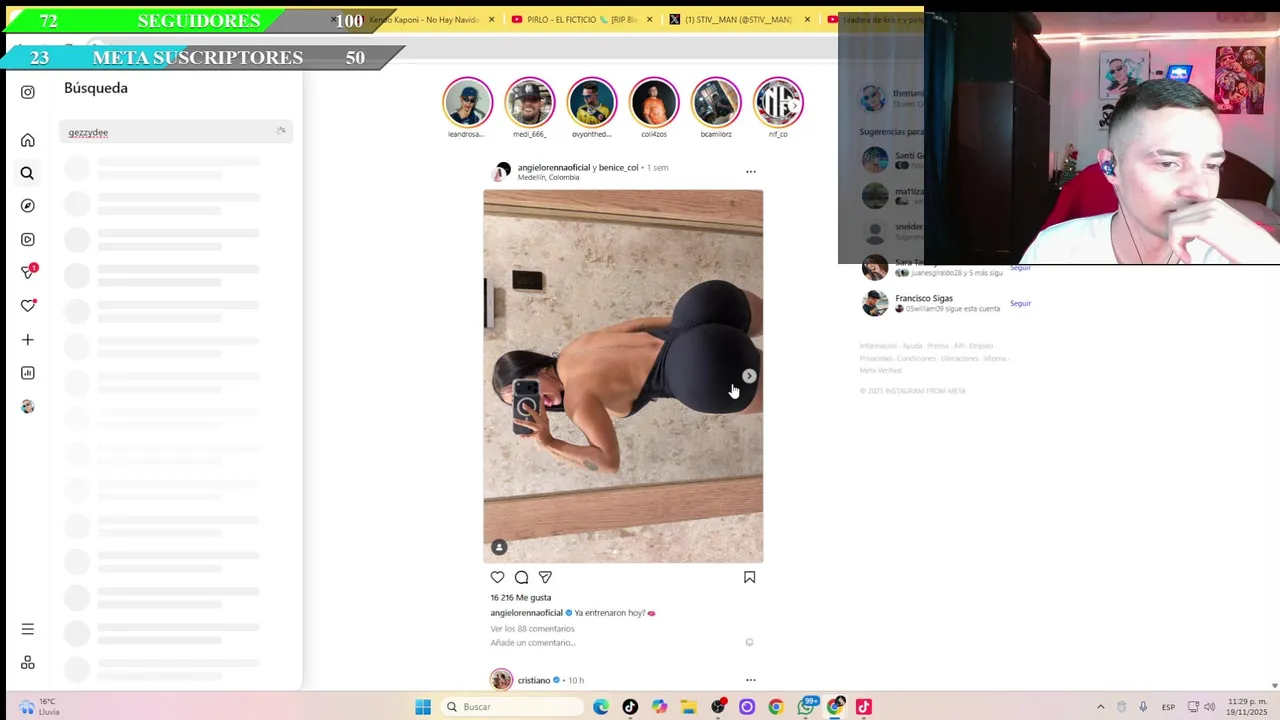Like the angielorennaoficial post
1280x720 pixels.
[x=497, y=577]
